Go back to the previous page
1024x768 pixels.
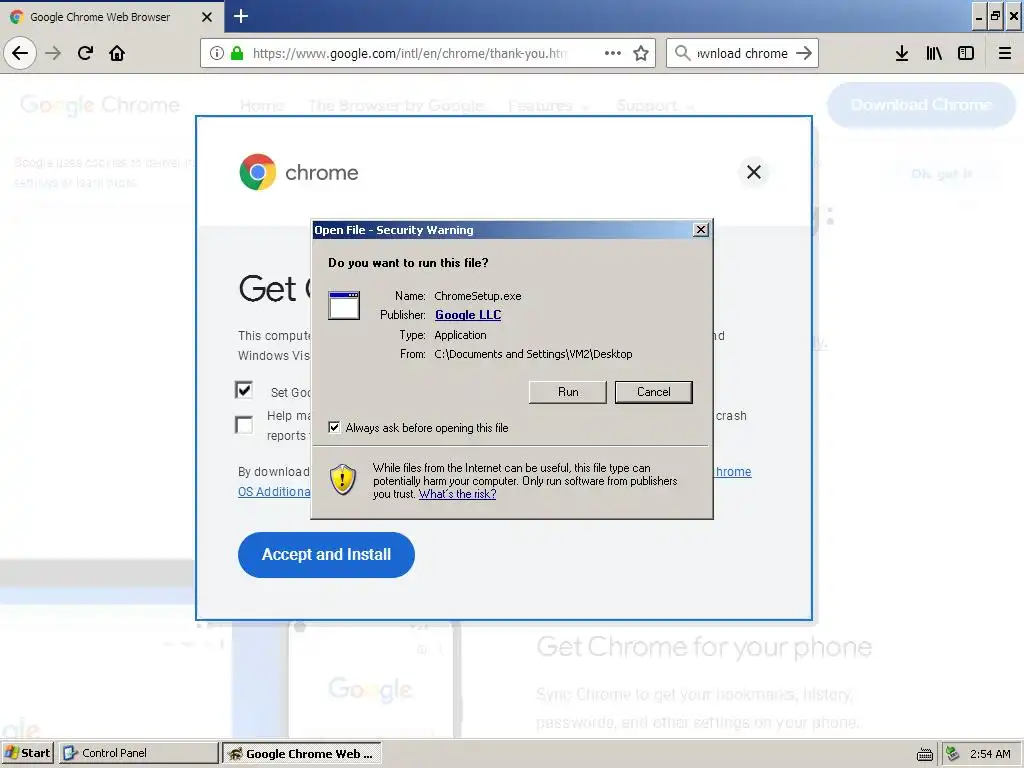coord(20,53)
